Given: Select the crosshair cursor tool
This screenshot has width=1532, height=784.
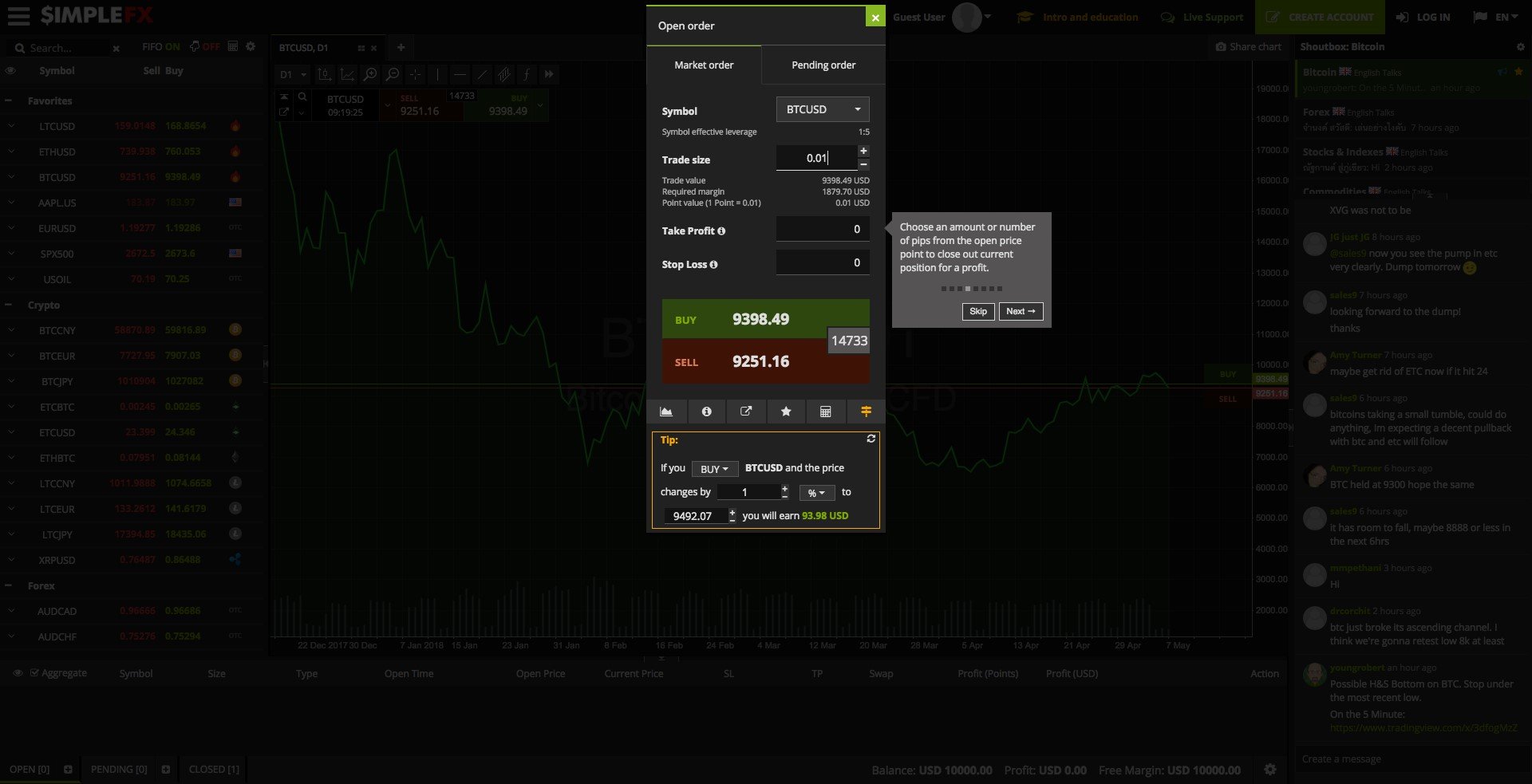Looking at the screenshot, I should (x=415, y=74).
